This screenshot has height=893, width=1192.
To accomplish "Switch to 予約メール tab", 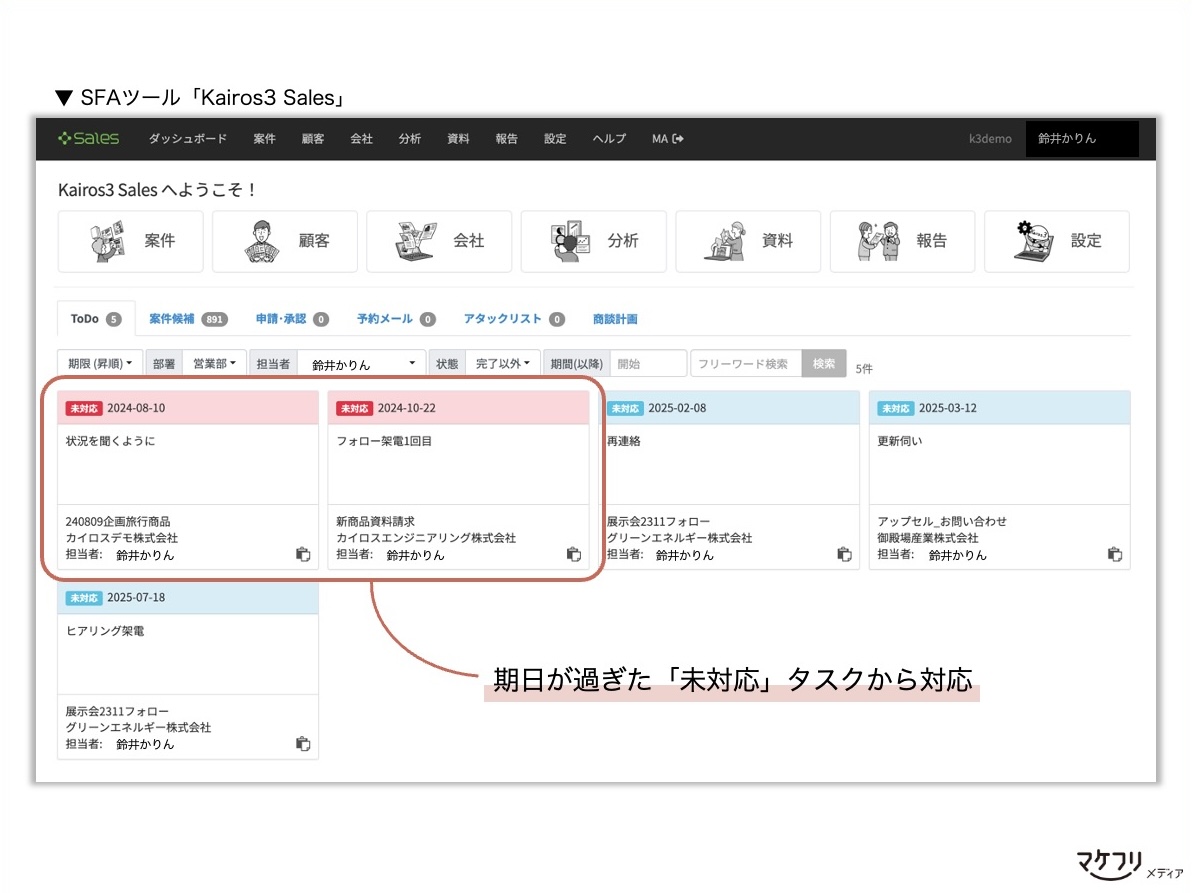I will (396, 319).
